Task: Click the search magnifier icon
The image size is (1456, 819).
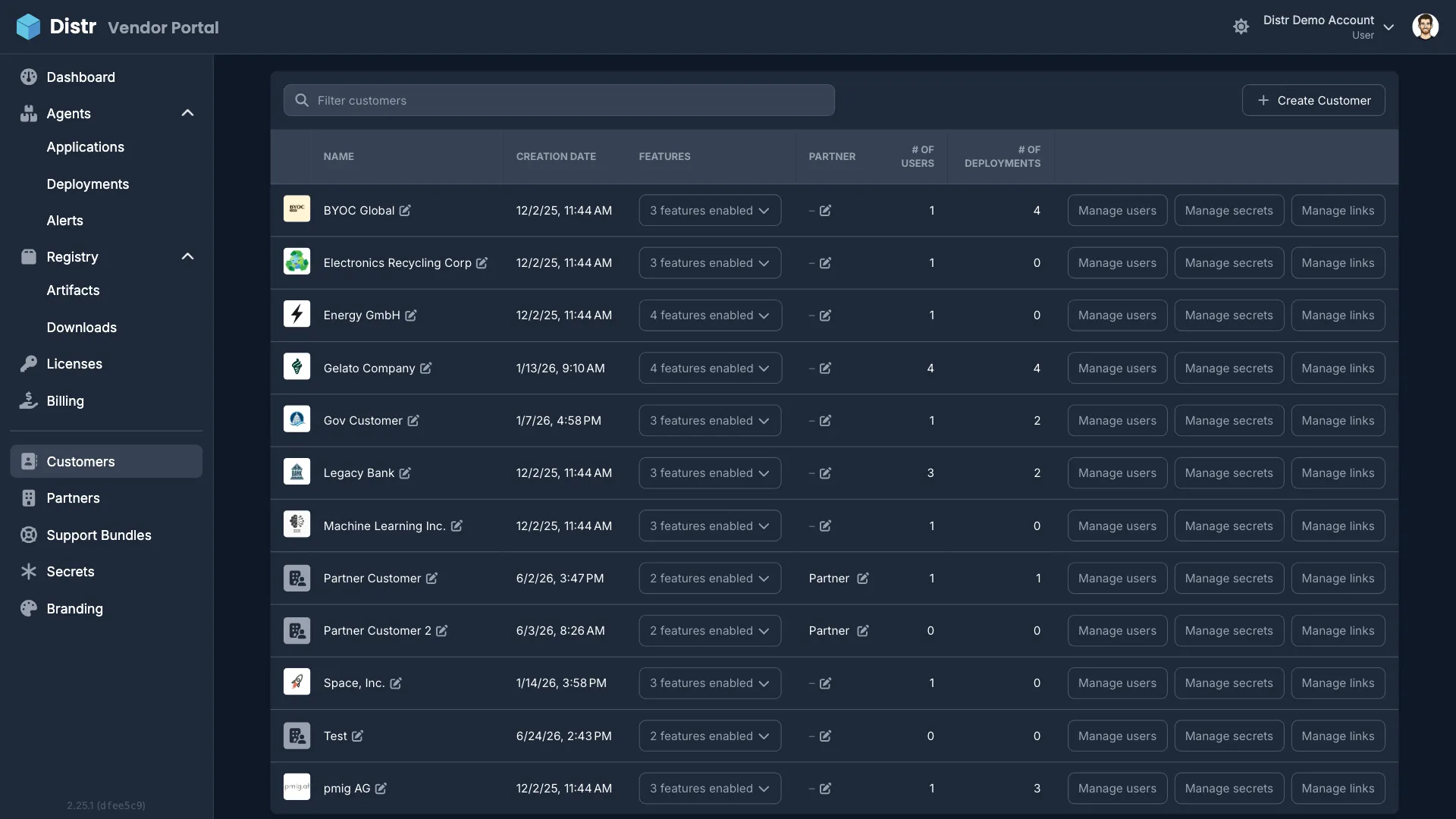Action: [x=301, y=100]
